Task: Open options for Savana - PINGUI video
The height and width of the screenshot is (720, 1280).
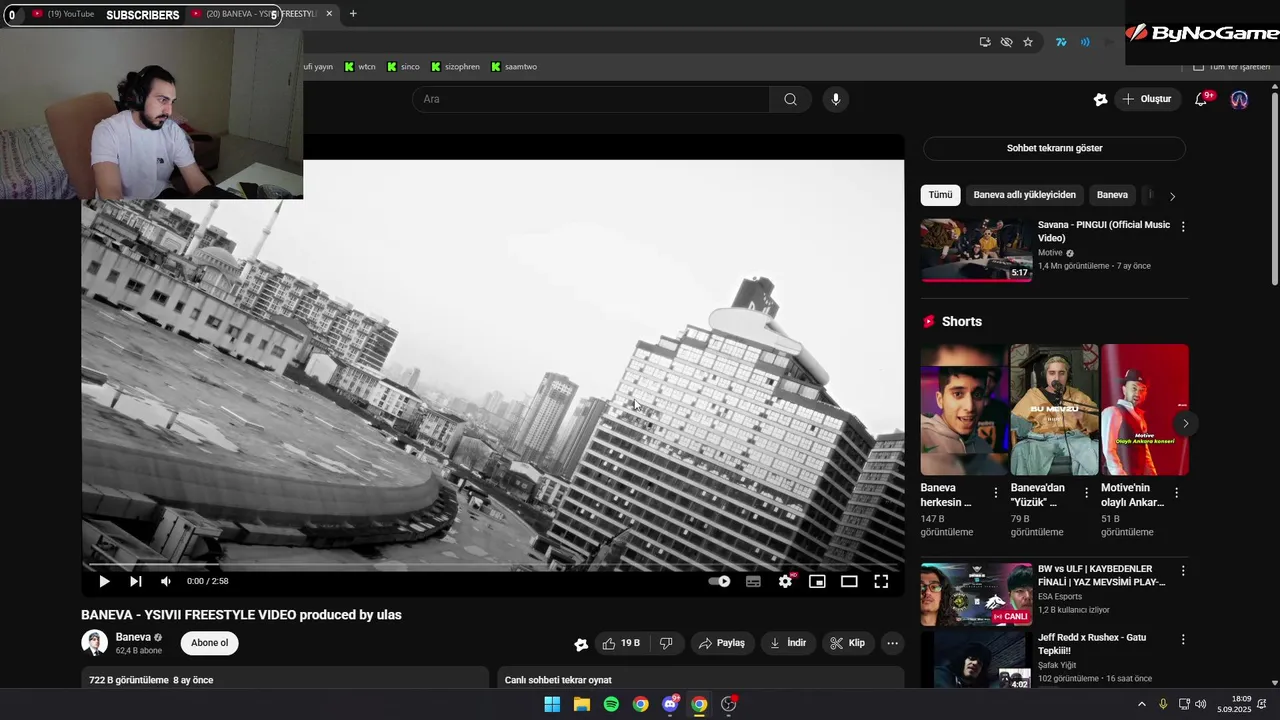Action: tap(1183, 227)
